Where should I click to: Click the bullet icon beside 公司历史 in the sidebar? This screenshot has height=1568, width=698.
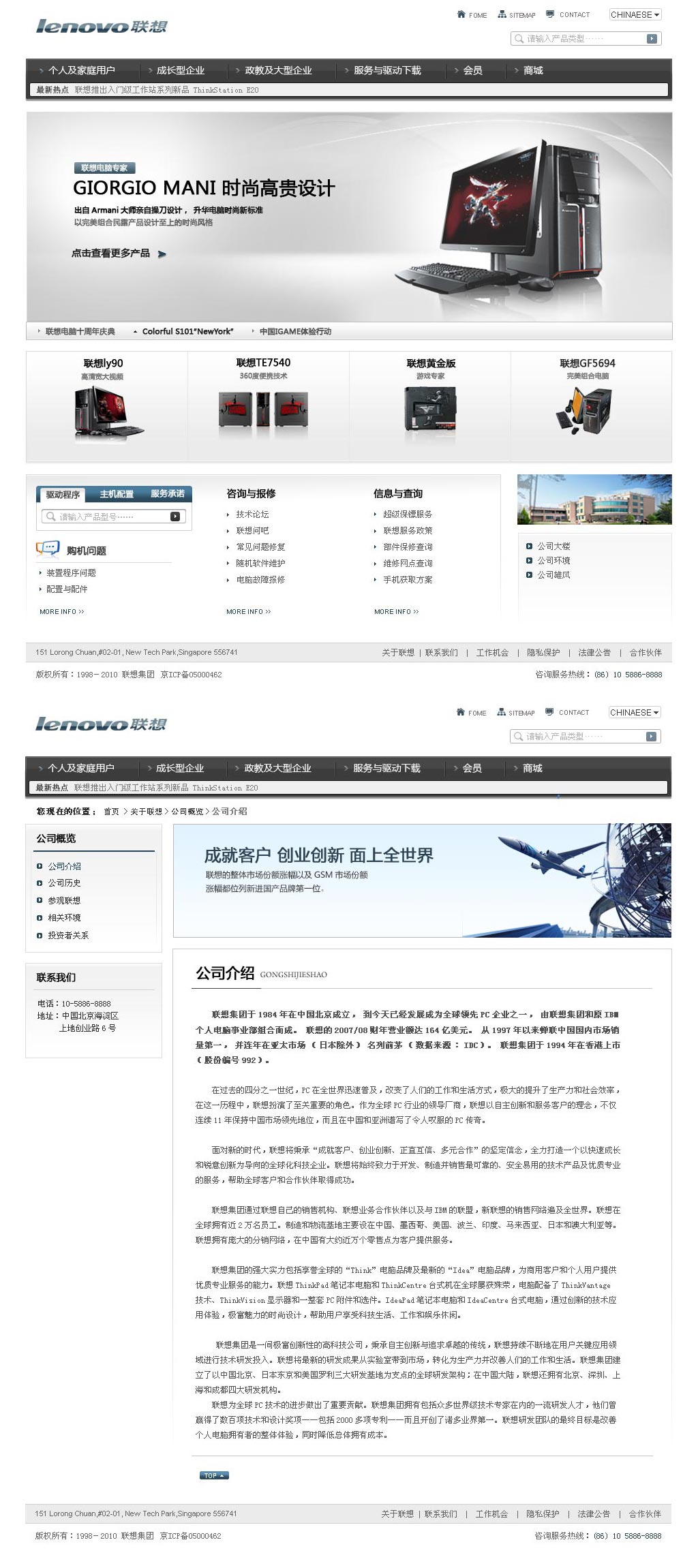coord(40,883)
